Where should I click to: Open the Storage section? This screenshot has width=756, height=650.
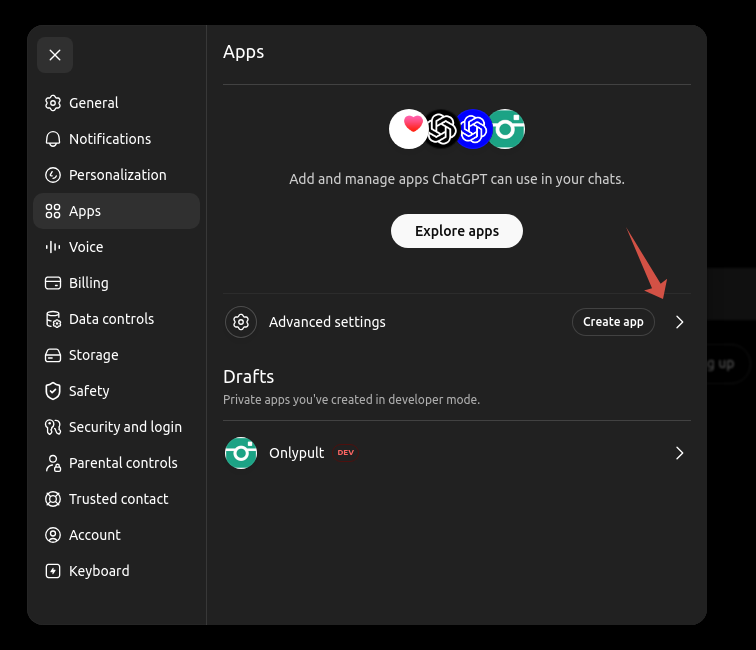[116, 355]
